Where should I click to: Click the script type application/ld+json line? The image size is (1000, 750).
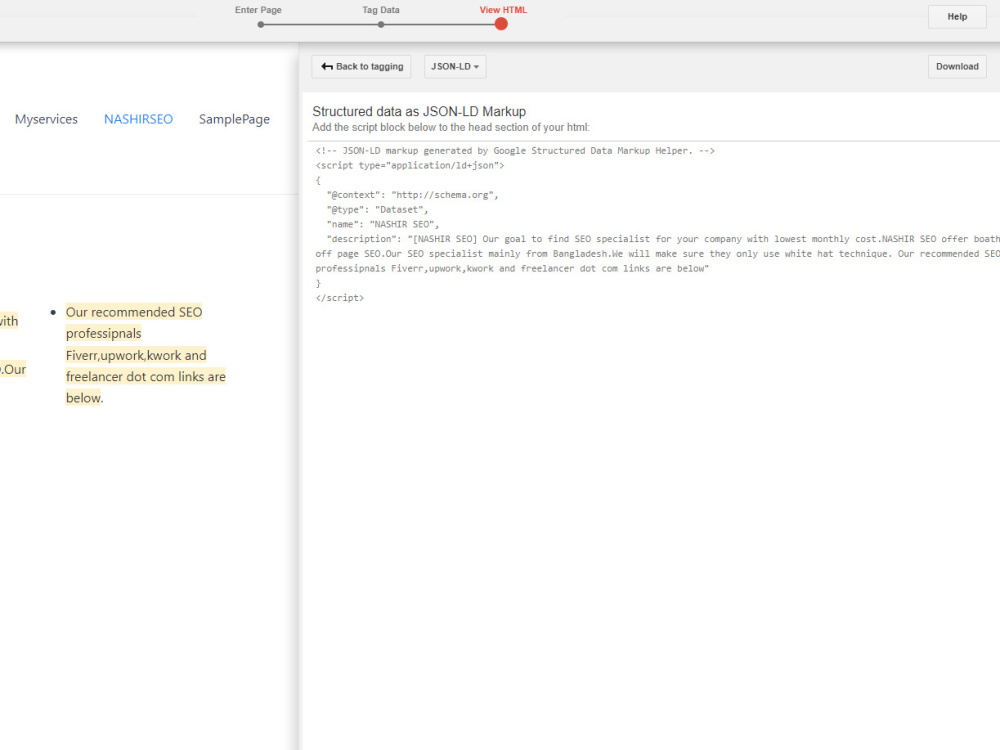pyautogui.click(x=409, y=165)
